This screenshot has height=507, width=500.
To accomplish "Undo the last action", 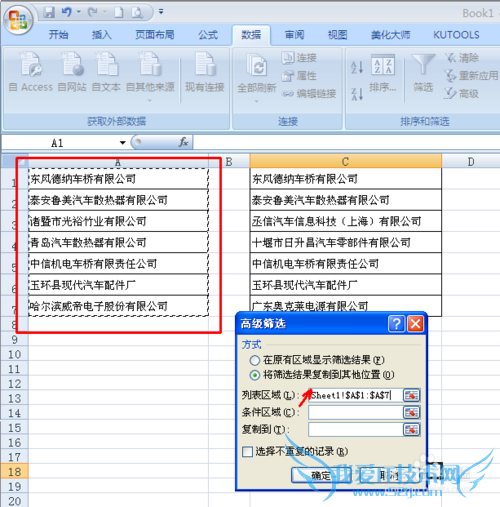I will pyautogui.click(x=67, y=12).
